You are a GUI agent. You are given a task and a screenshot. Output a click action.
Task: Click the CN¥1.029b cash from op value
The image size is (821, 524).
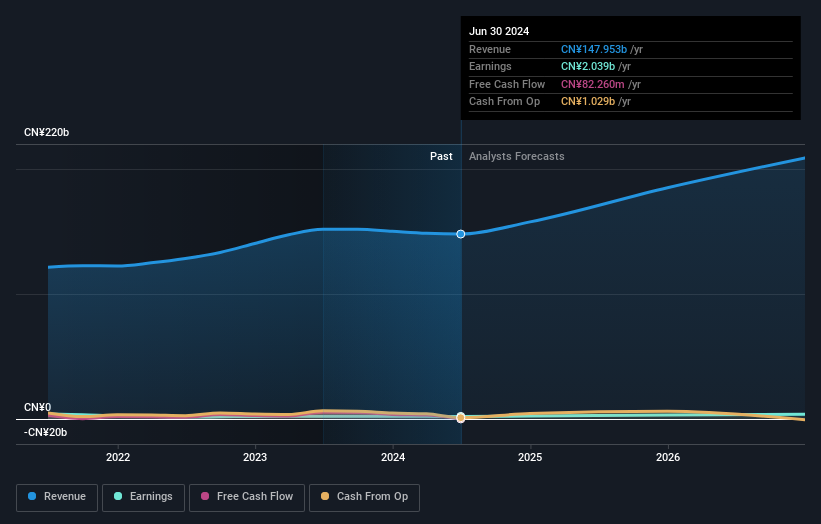click(x=588, y=102)
